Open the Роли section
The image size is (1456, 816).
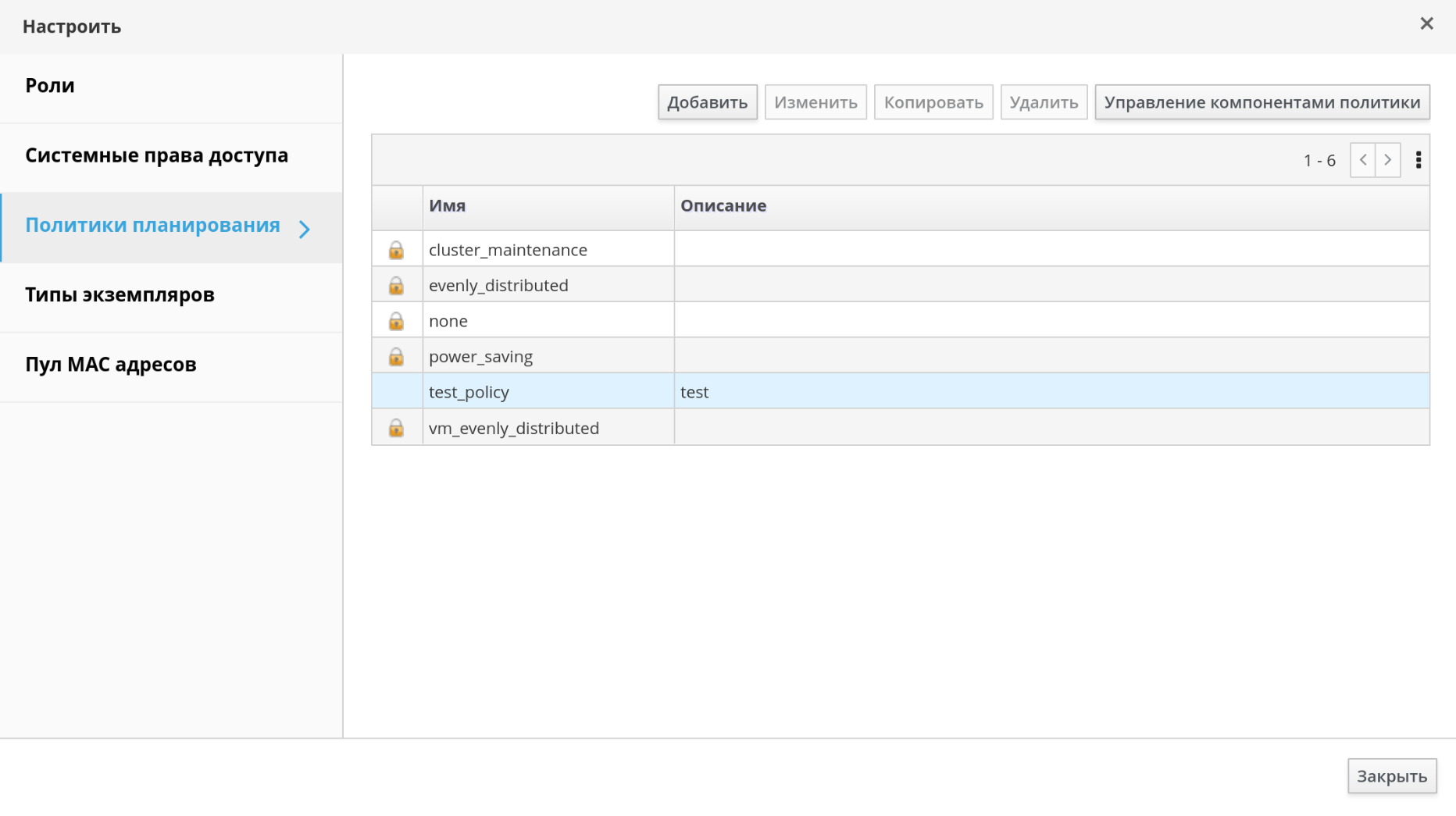point(50,86)
